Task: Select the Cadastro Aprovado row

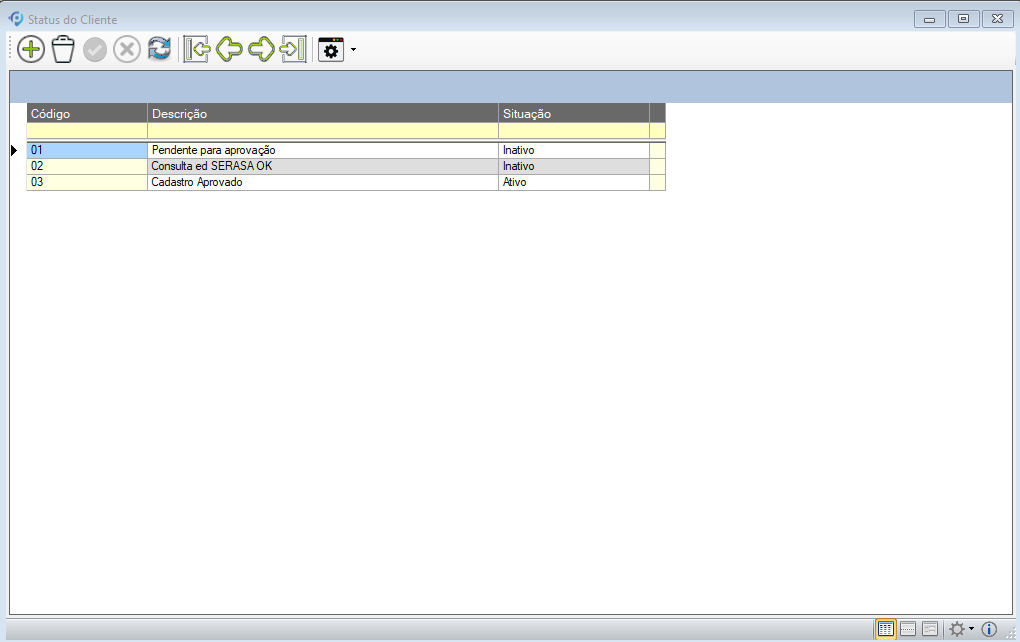Action: click(322, 183)
